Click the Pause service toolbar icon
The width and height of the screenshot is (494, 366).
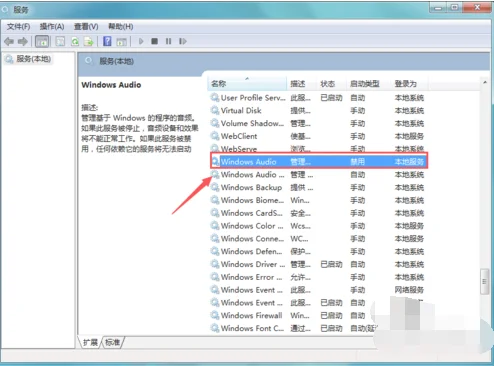click(168, 41)
